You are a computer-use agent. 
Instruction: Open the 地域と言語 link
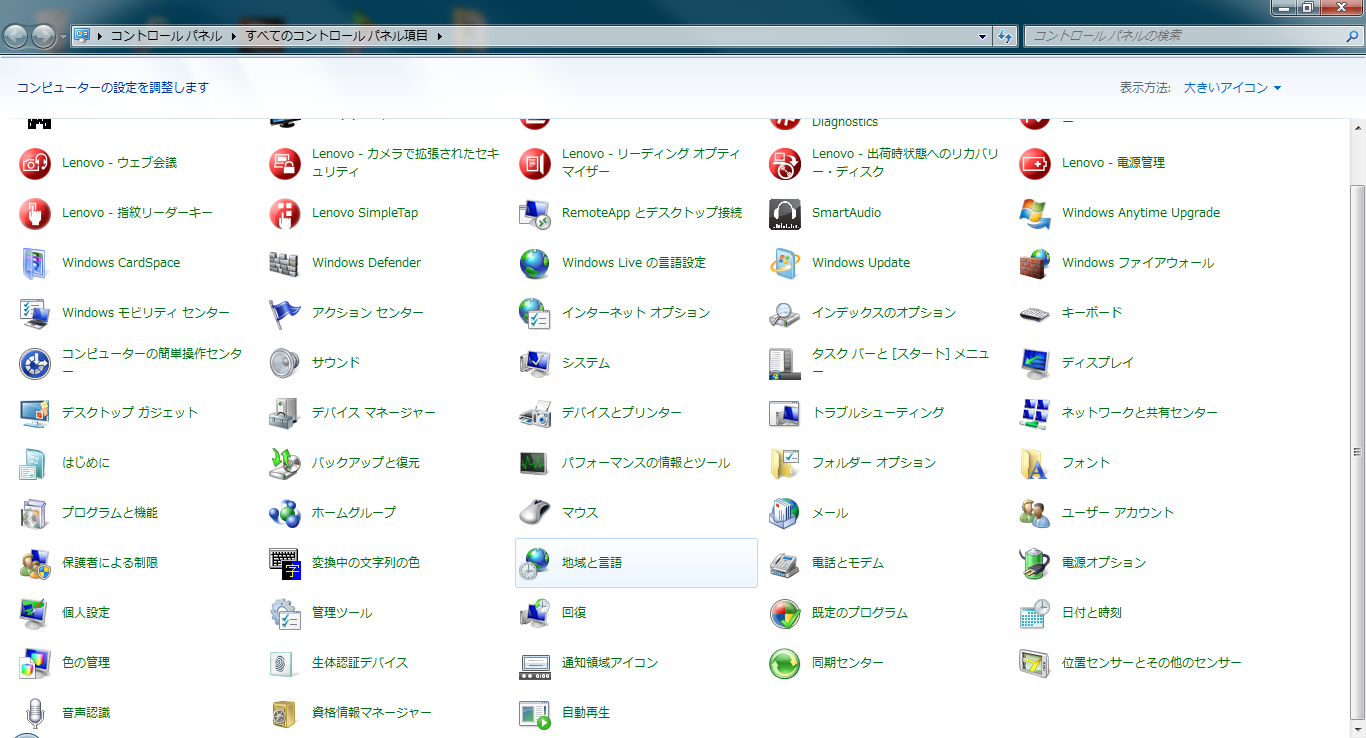click(x=592, y=563)
